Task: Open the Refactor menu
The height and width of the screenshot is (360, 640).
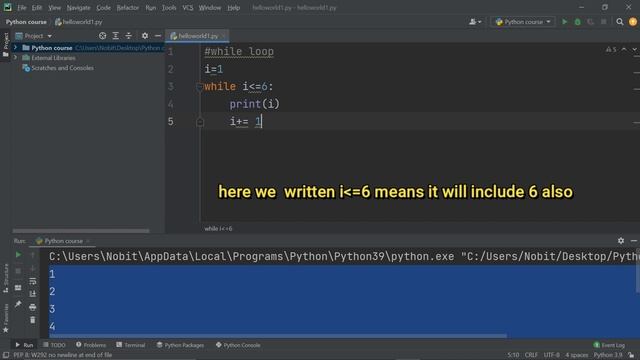Action: click(x=128, y=7)
